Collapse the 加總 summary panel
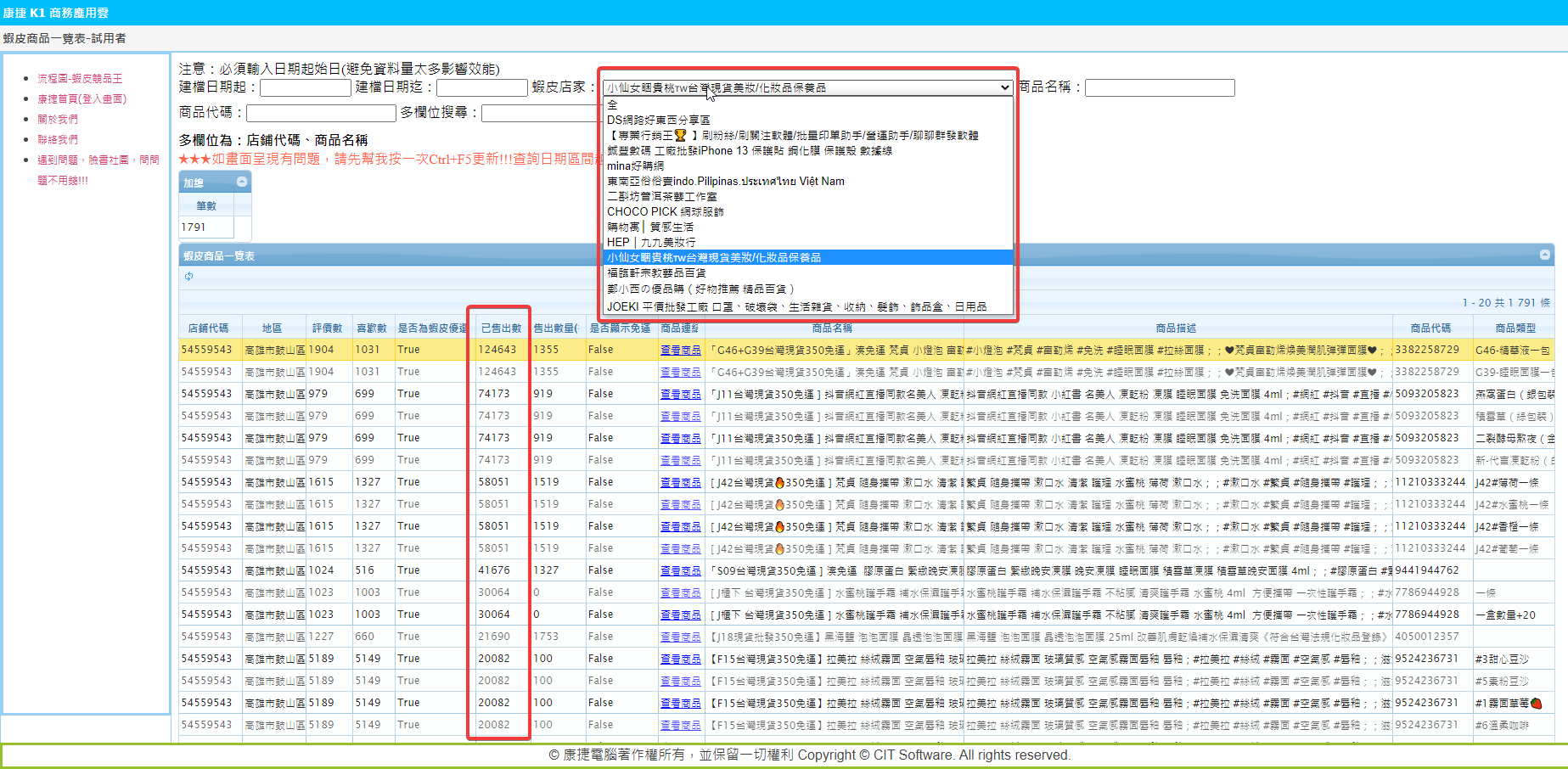This screenshot has height=769, width=1568. (242, 182)
